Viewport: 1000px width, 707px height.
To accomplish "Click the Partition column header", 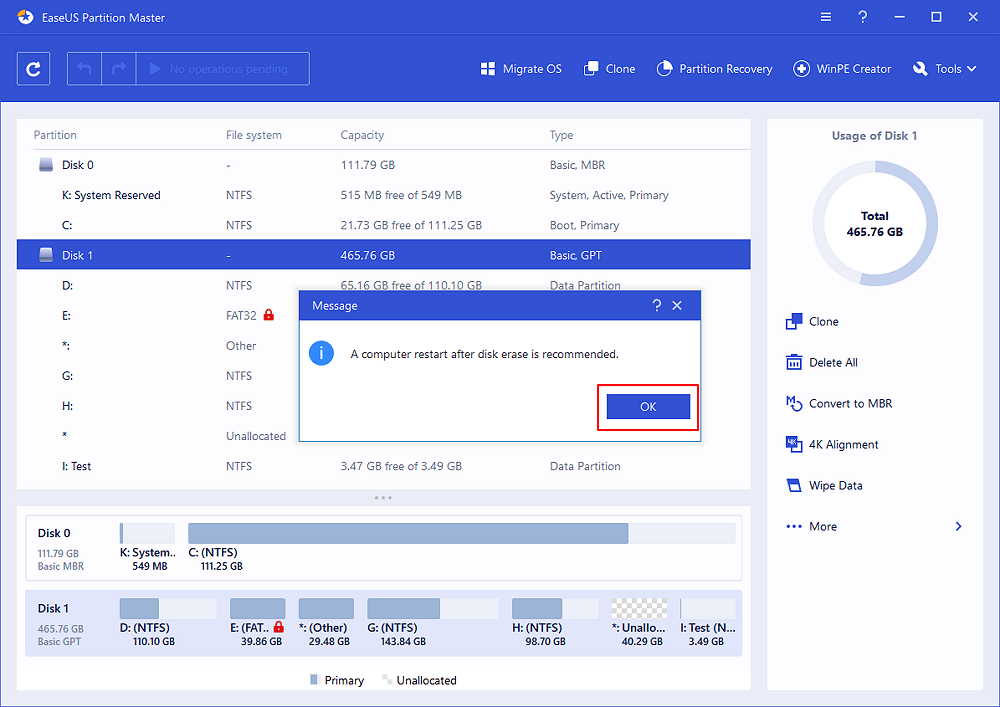I will pos(55,135).
